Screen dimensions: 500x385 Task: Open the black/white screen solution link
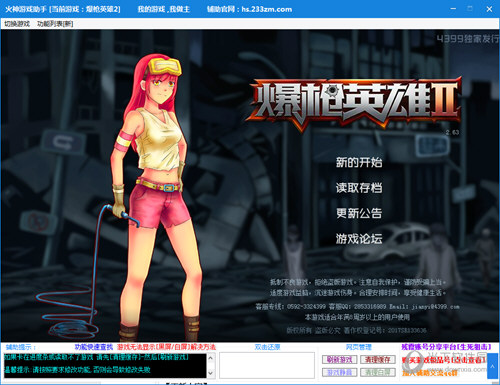pyautogui.click(x=166, y=347)
